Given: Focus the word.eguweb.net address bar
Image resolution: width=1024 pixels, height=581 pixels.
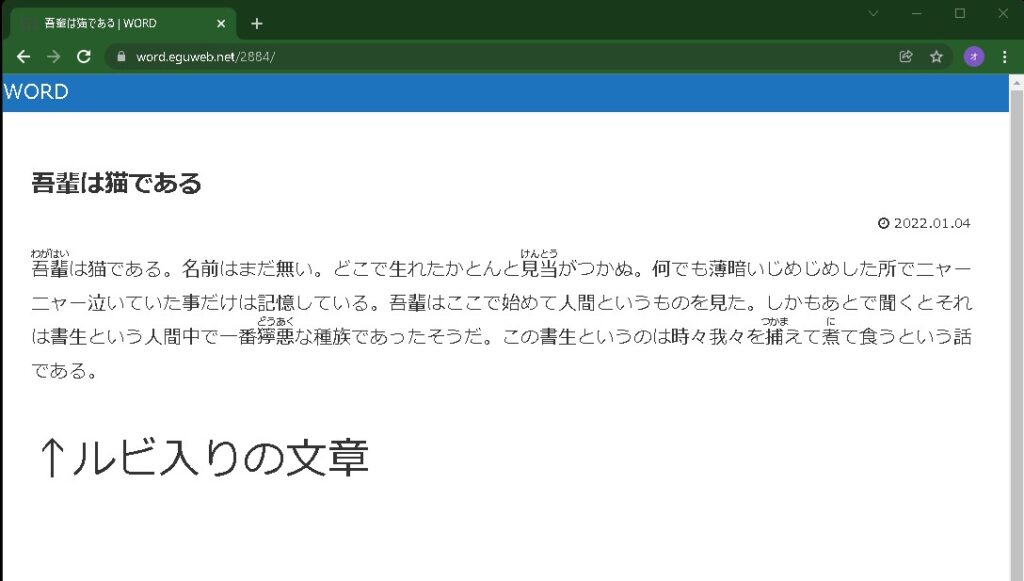Looking at the screenshot, I should 500,57.
